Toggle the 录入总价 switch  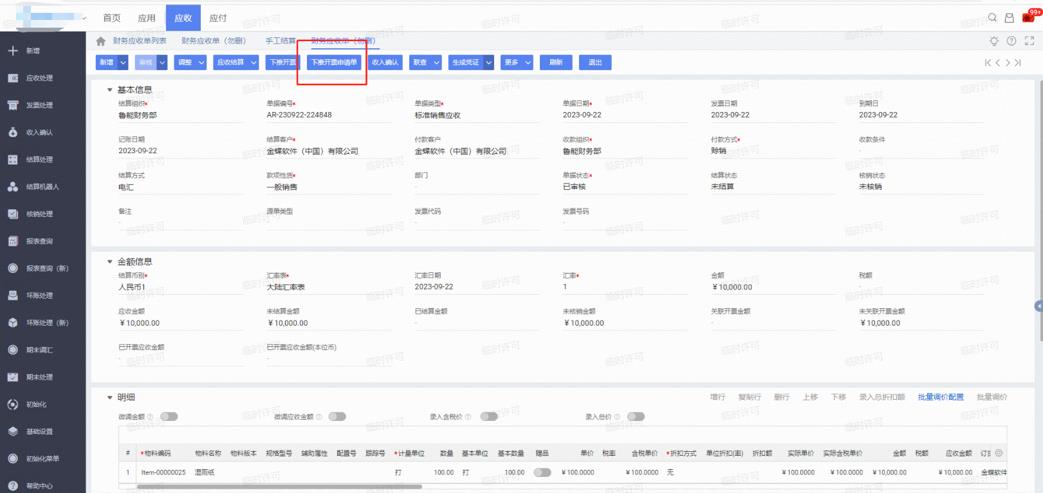(x=636, y=416)
